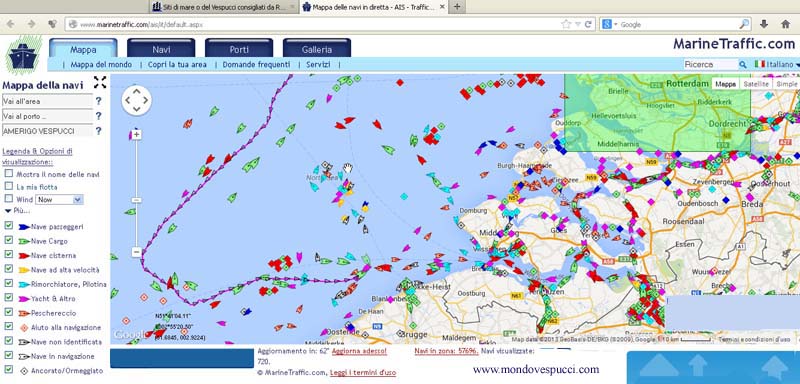Collapse the Più... options expander
800x384 pixels.
(x=17, y=210)
